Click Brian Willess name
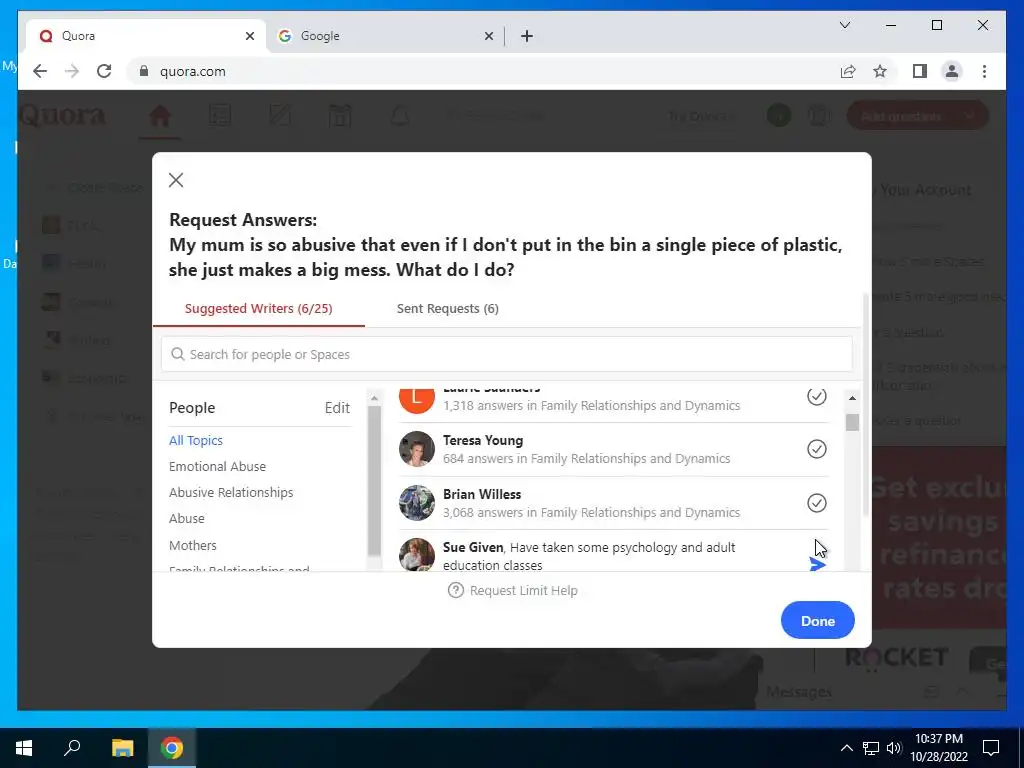Viewport: 1024px width, 768px height. (x=482, y=494)
